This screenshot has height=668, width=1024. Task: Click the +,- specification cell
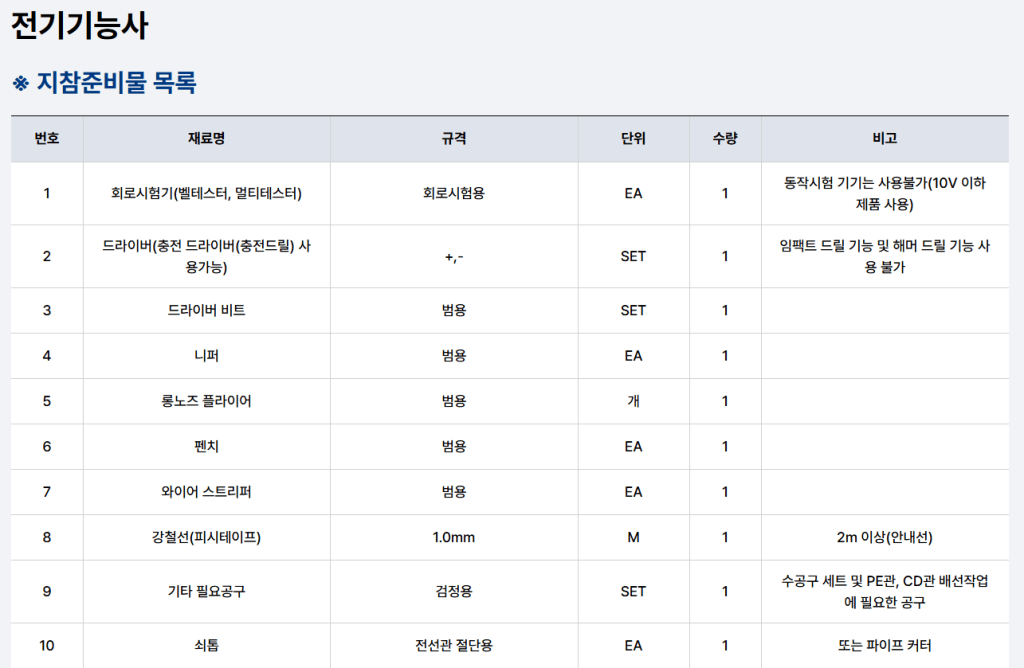click(454, 257)
